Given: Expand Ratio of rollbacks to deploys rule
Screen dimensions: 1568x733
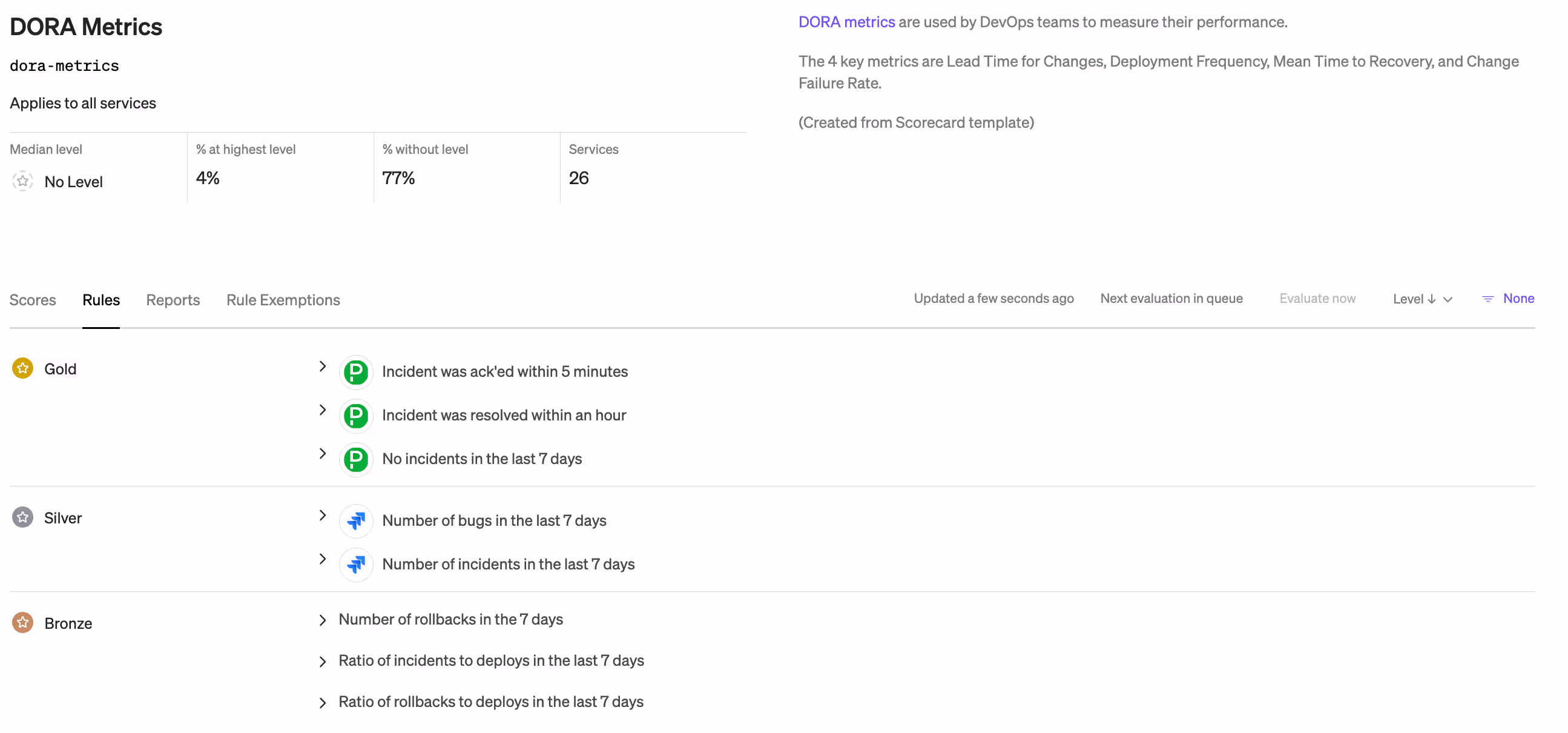Looking at the screenshot, I should [323, 703].
